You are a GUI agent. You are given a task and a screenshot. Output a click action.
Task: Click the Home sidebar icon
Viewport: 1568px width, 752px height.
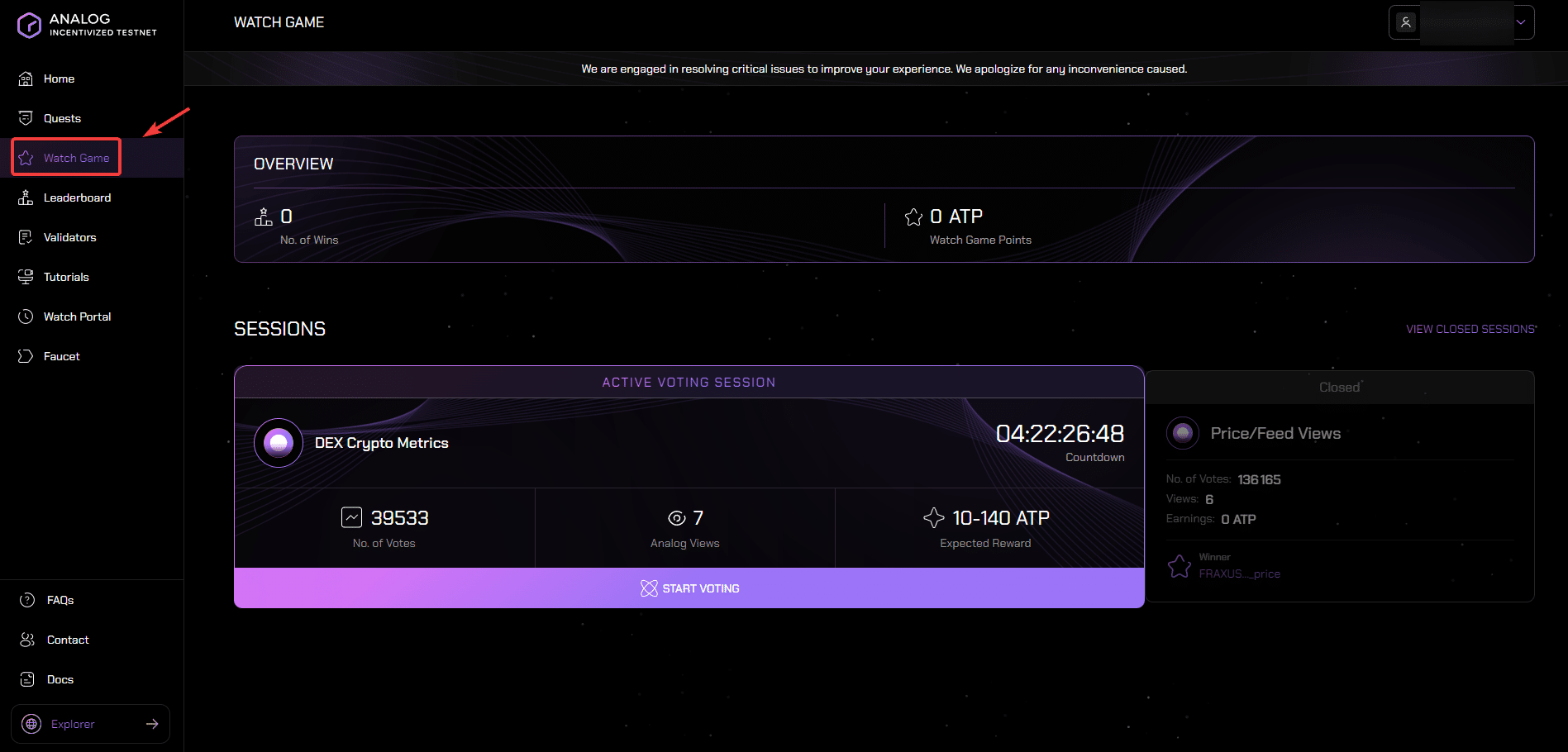pyautogui.click(x=26, y=79)
